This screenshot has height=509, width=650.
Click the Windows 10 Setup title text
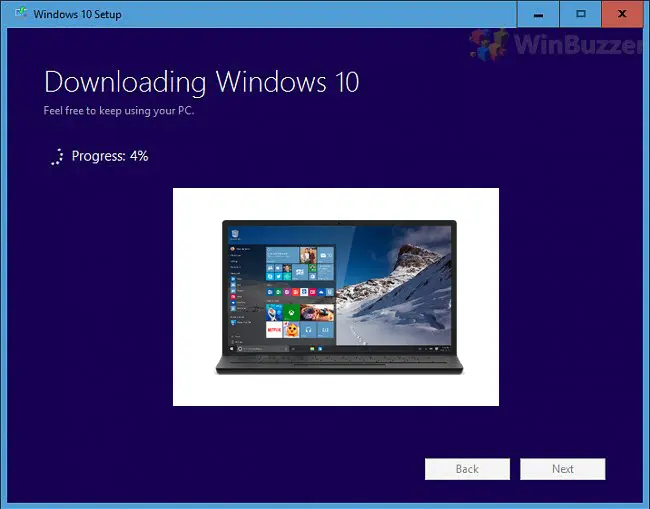pos(80,15)
